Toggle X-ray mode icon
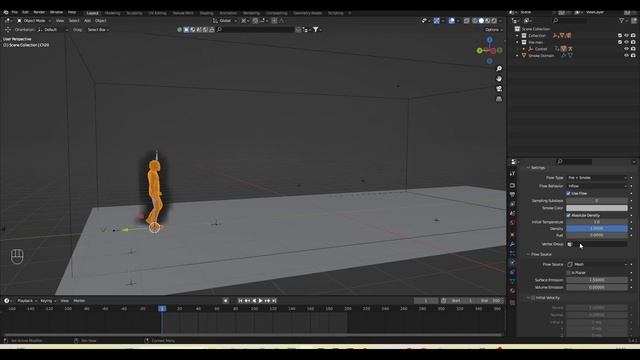 467,20
